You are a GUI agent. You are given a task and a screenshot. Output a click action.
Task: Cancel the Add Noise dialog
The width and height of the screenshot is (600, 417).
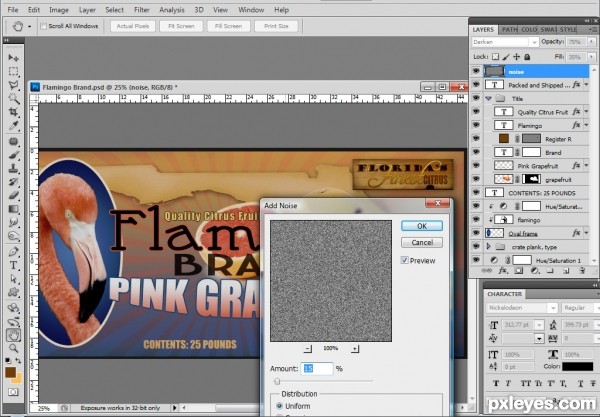(422, 242)
